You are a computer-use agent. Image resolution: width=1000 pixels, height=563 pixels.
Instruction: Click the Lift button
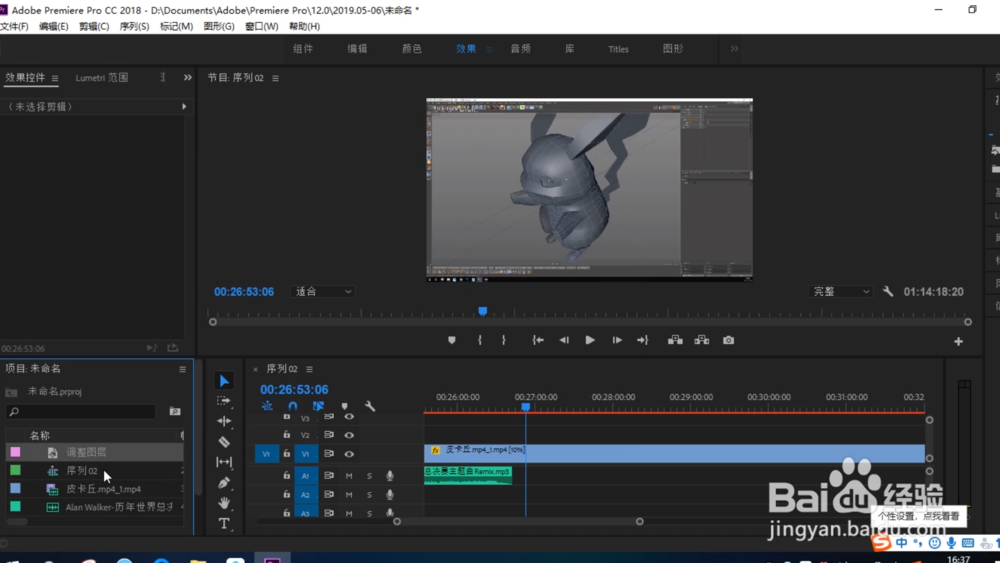coord(675,340)
